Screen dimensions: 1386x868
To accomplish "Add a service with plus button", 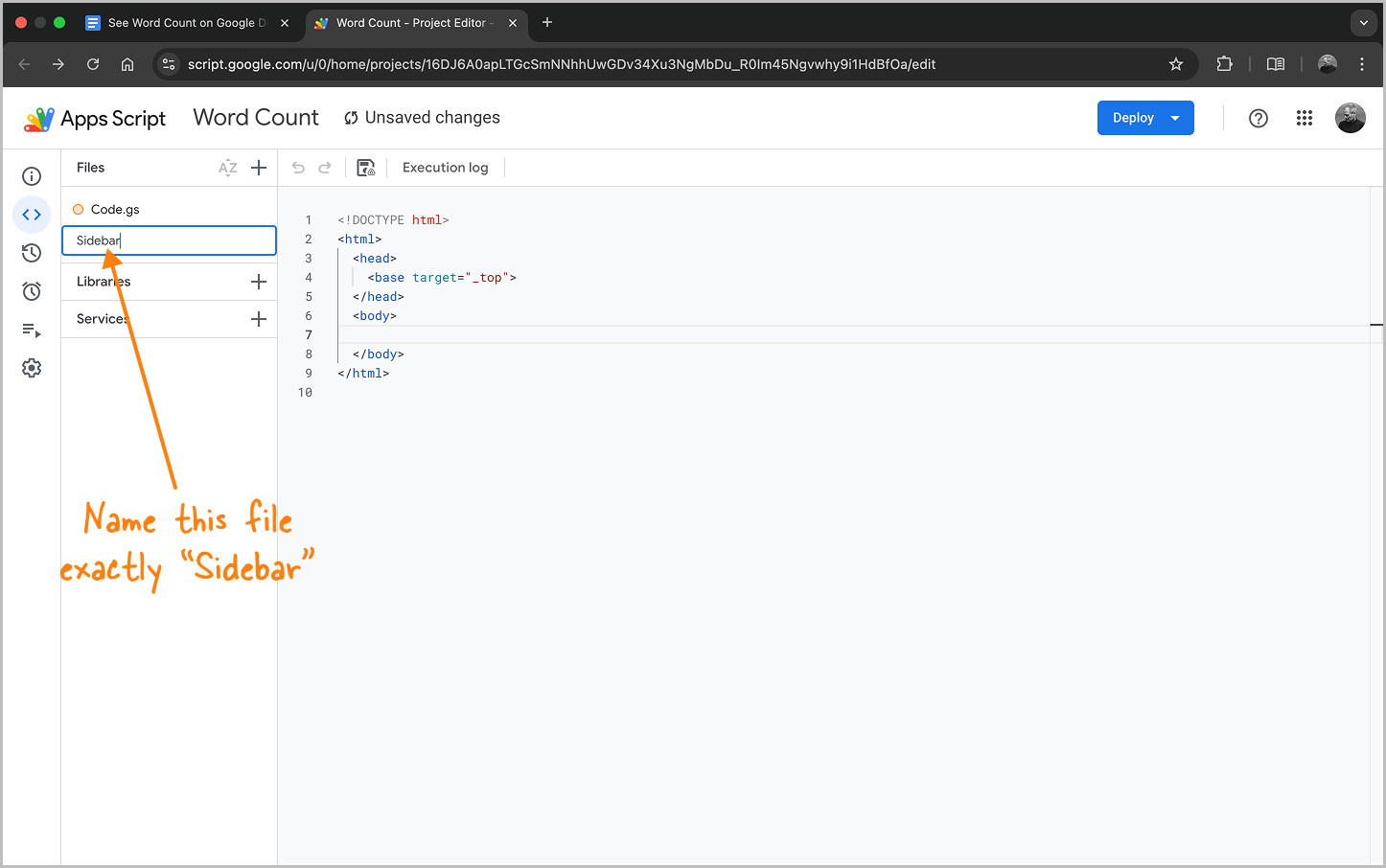I will (x=258, y=319).
